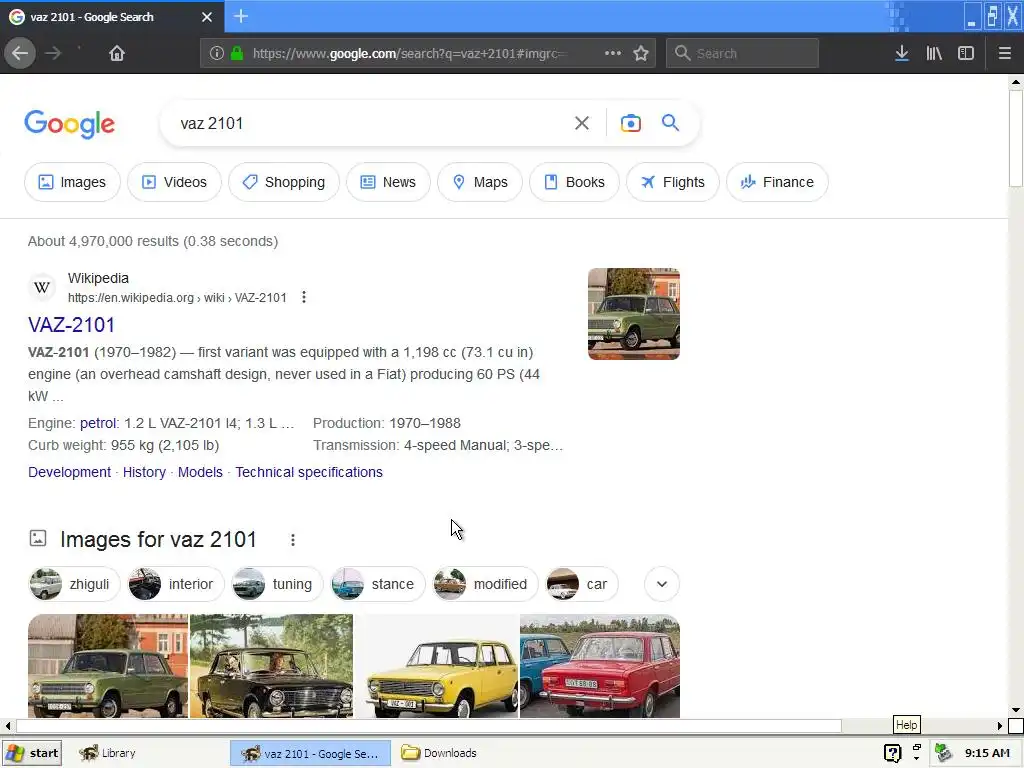Switch to the Books search tab
The height and width of the screenshot is (768, 1024).
[574, 182]
